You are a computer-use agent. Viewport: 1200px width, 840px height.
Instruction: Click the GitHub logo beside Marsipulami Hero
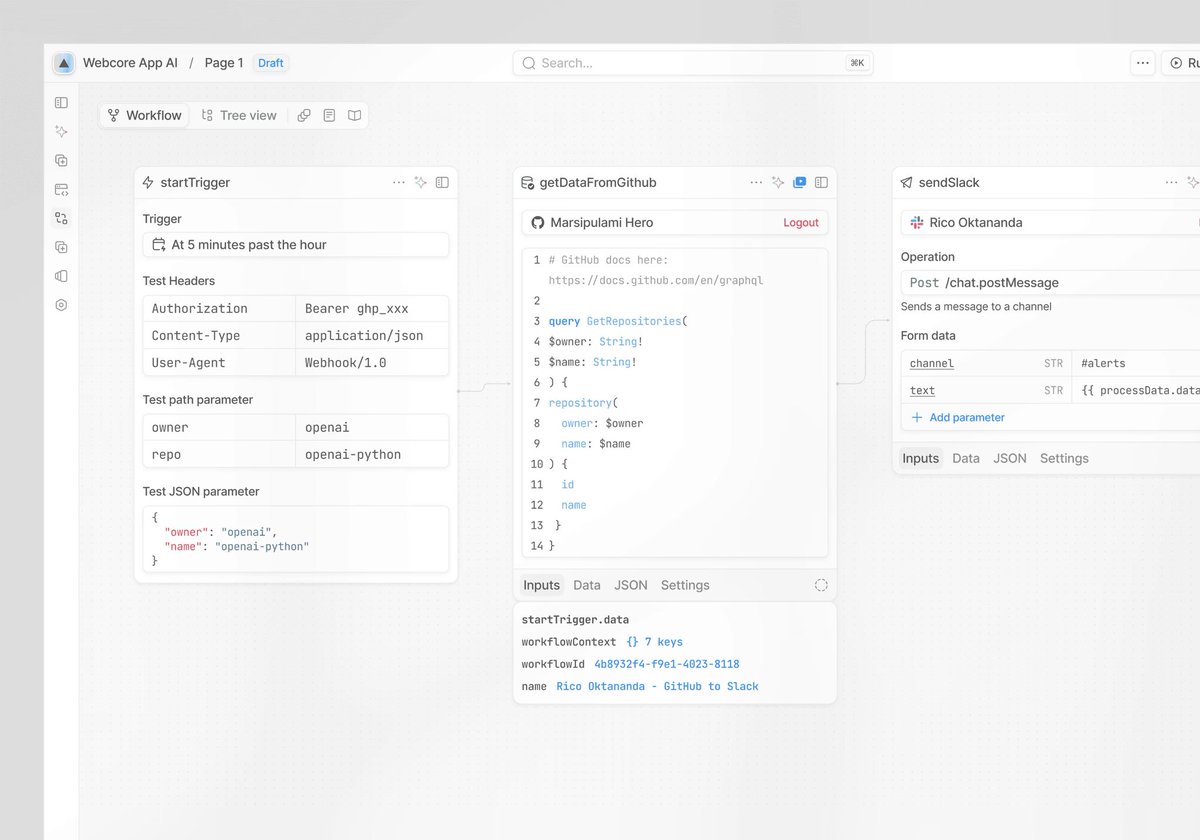(538, 222)
